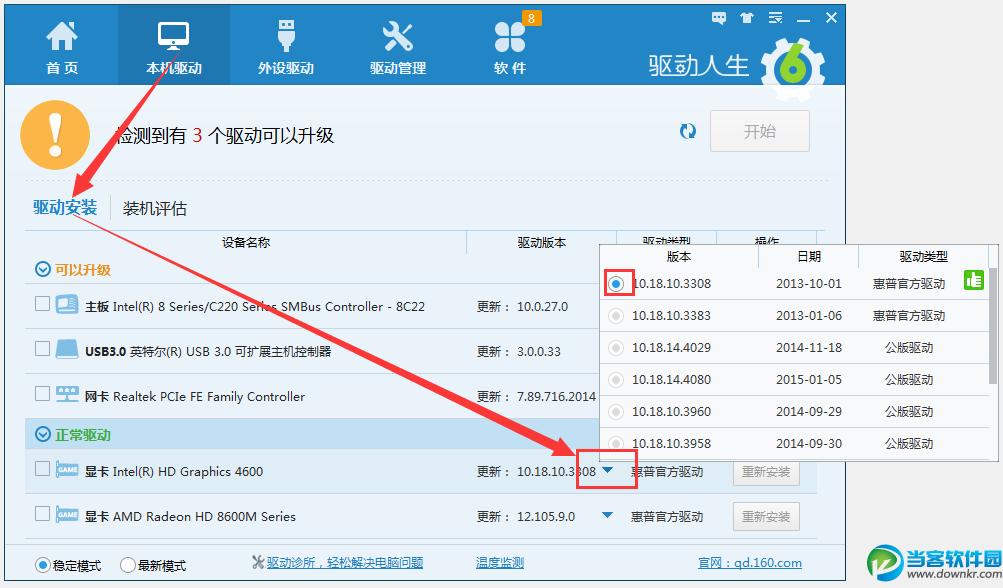Screen dimensions: 1003x588
Task: Check the Intel HD Graphics 4600 checkbox
Action: [42, 469]
